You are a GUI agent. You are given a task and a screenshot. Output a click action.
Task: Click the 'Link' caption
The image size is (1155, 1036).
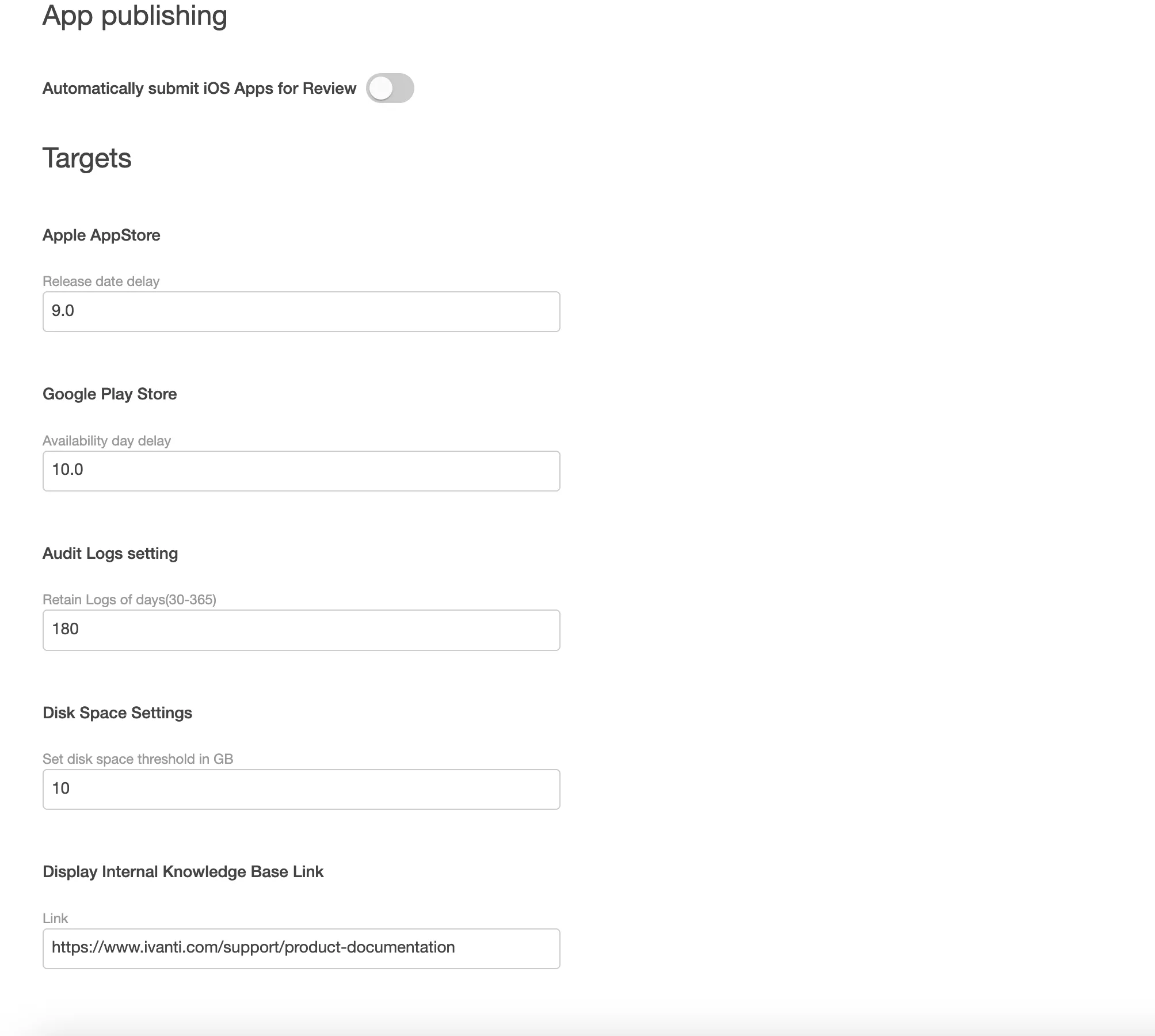(55, 919)
